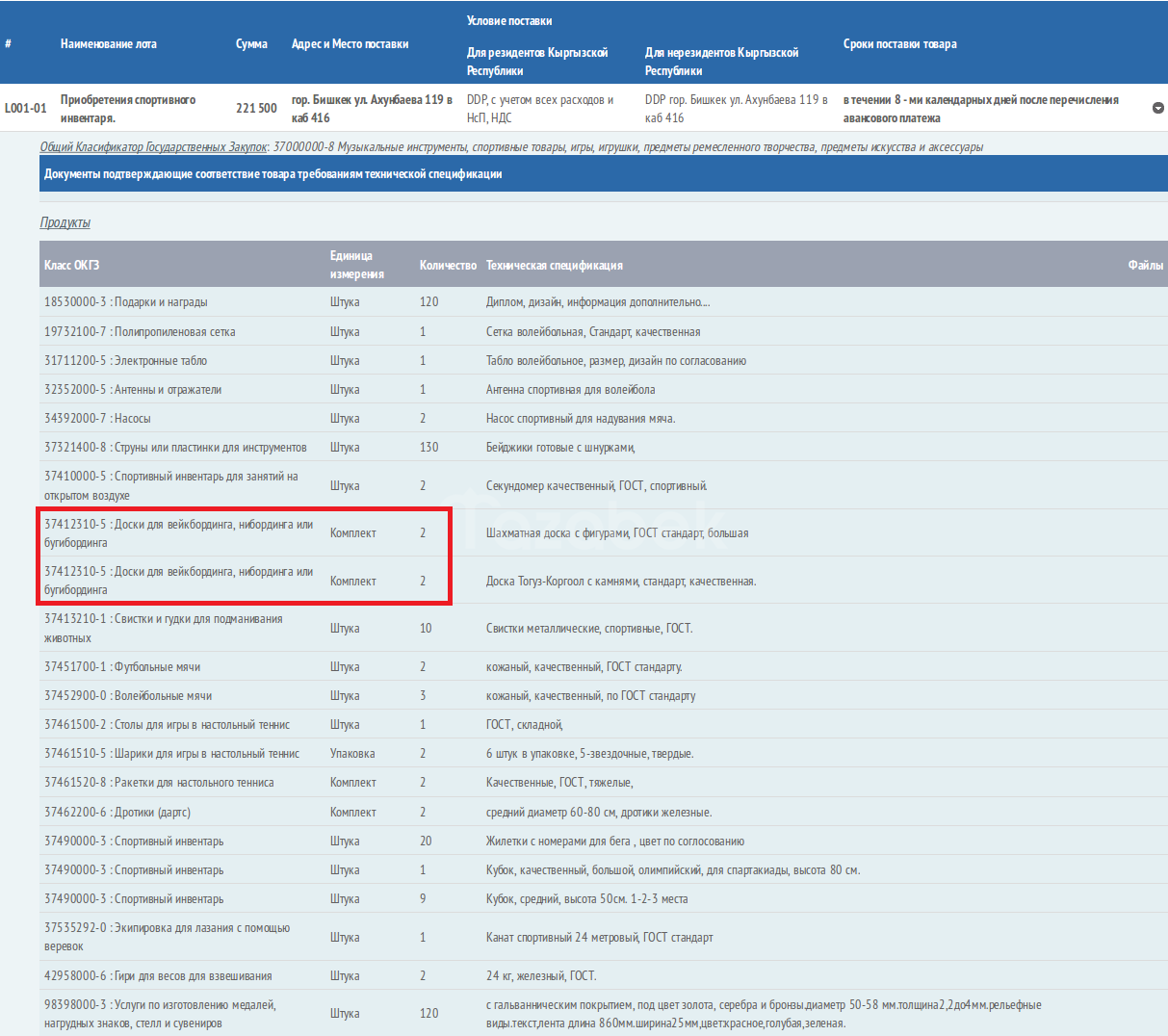Select row 31711200-5 Электронные табло
The width and height of the screenshot is (1168, 1036).
[604, 360]
